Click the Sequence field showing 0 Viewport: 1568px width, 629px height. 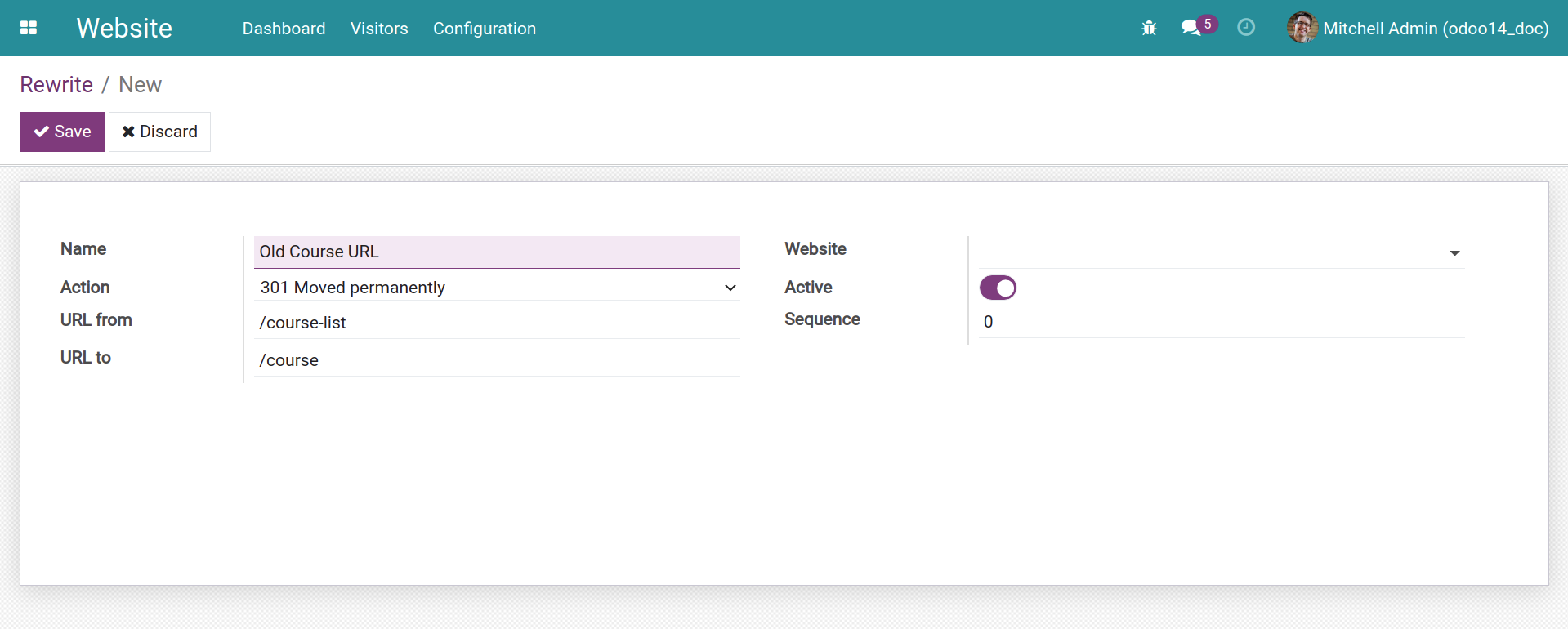pyautogui.click(x=1221, y=322)
